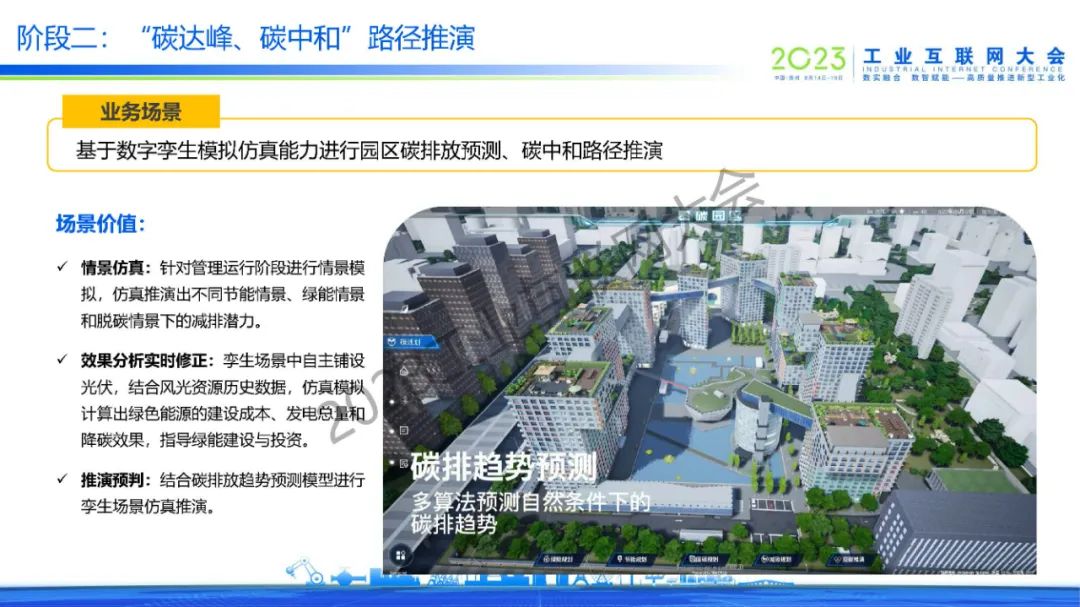
Task: Click the description text box under 业务场景
Action: (540, 150)
